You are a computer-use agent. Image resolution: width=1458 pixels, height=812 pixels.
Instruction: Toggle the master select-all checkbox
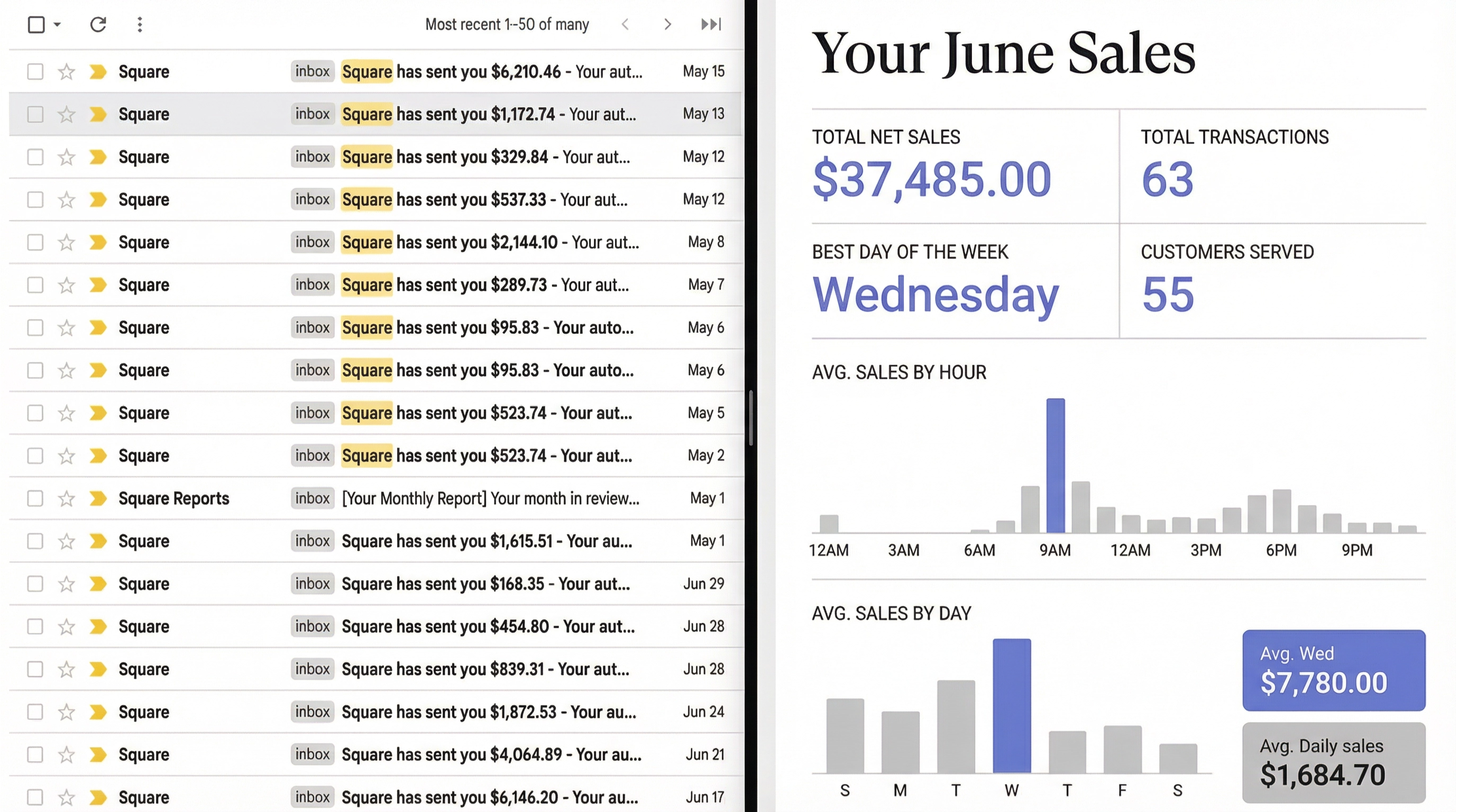click(x=36, y=24)
